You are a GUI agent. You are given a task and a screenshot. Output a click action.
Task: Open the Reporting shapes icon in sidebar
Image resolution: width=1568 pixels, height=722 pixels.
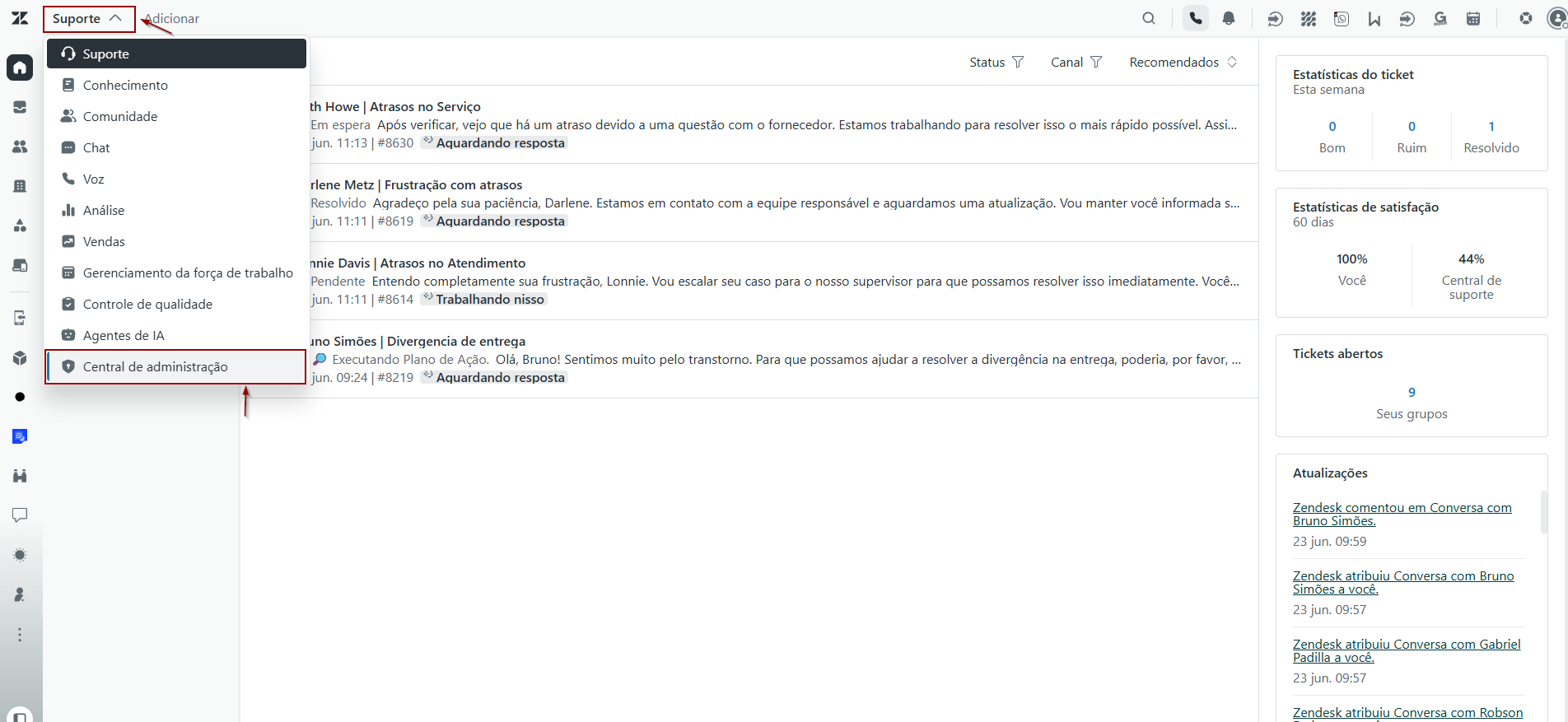pyautogui.click(x=20, y=226)
